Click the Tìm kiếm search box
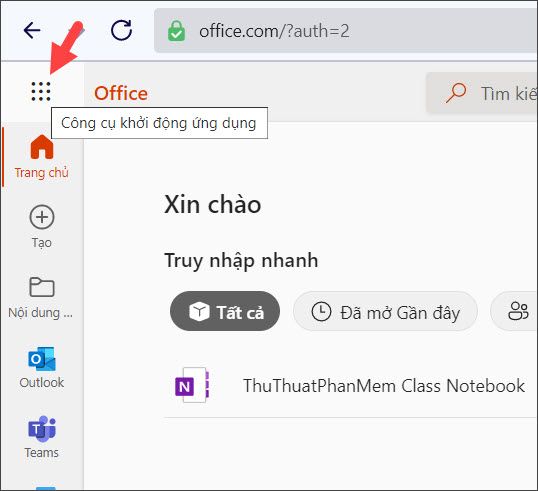 482,93
